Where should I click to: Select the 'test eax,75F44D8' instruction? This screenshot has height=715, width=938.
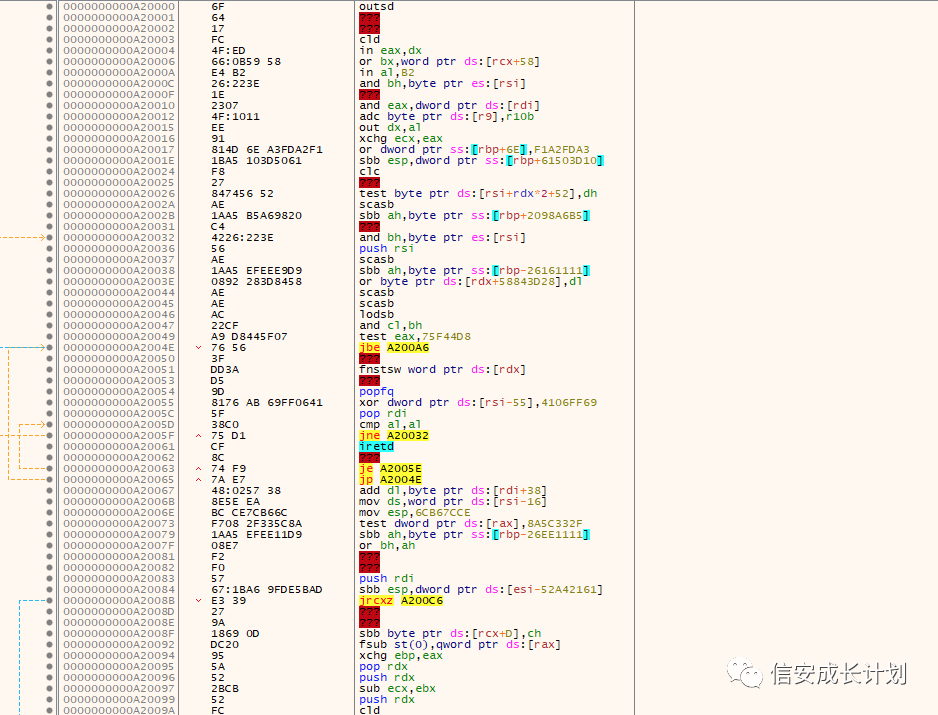pos(415,337)
